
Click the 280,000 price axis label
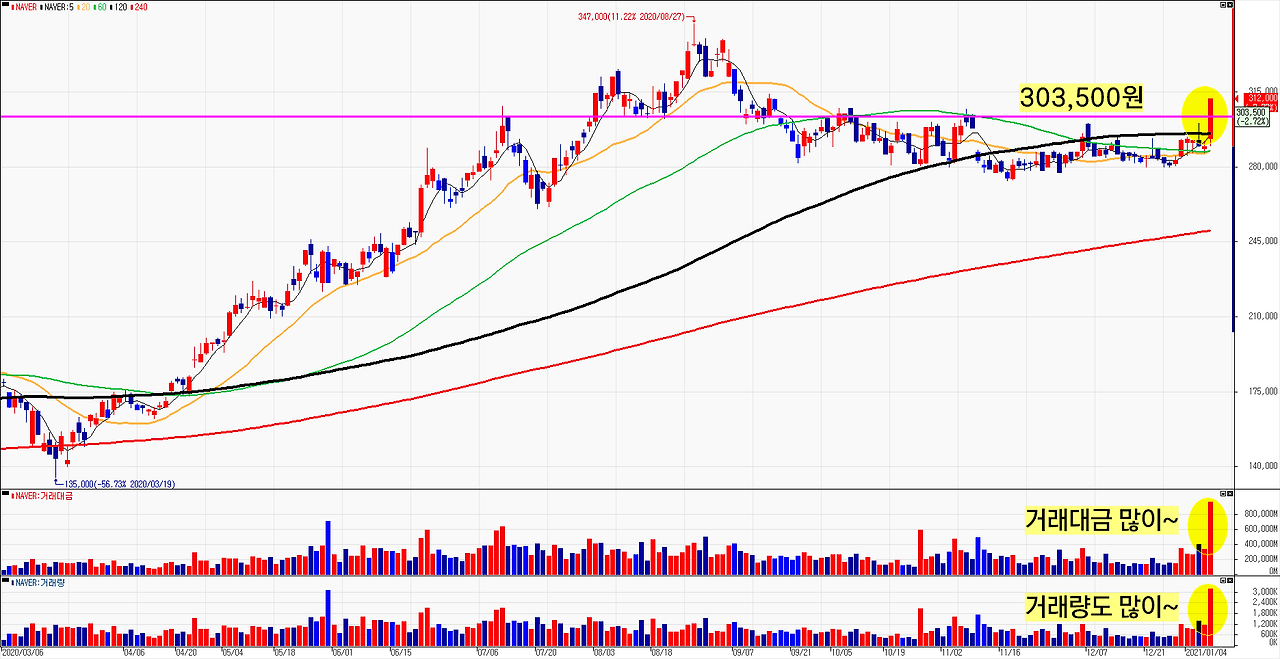click(1262, 166)
